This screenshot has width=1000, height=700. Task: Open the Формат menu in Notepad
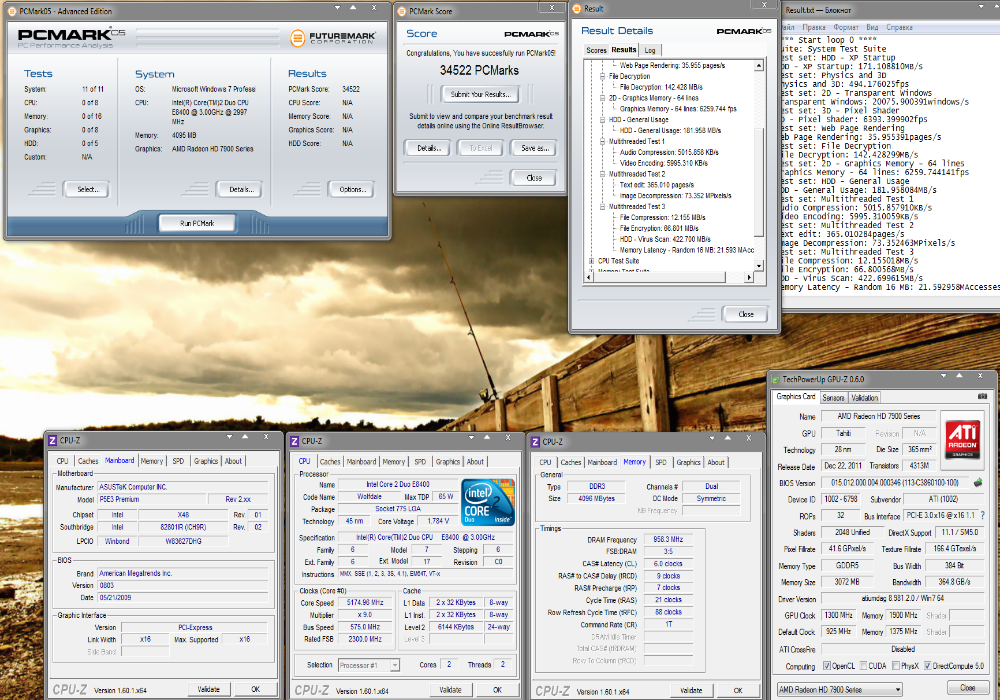click(846, 27)
